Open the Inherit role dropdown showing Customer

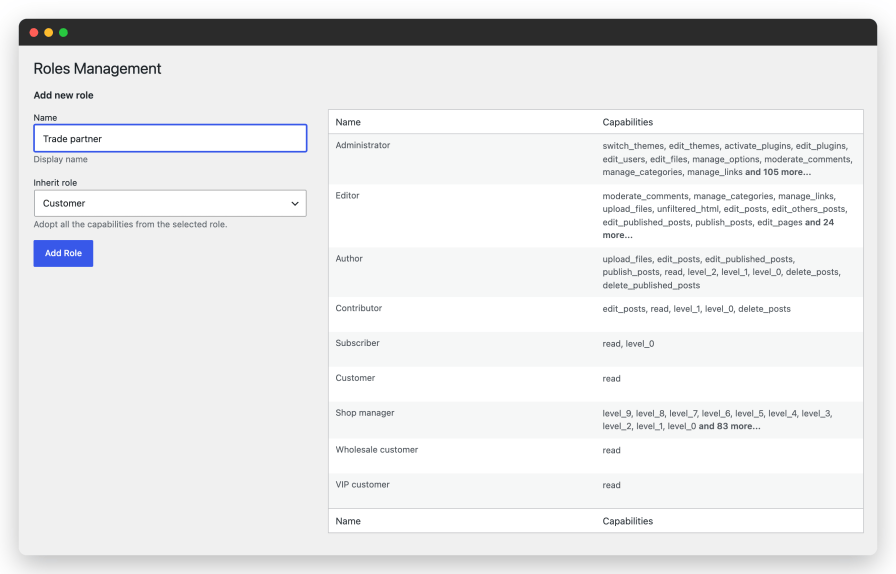(x=170, y=204)
